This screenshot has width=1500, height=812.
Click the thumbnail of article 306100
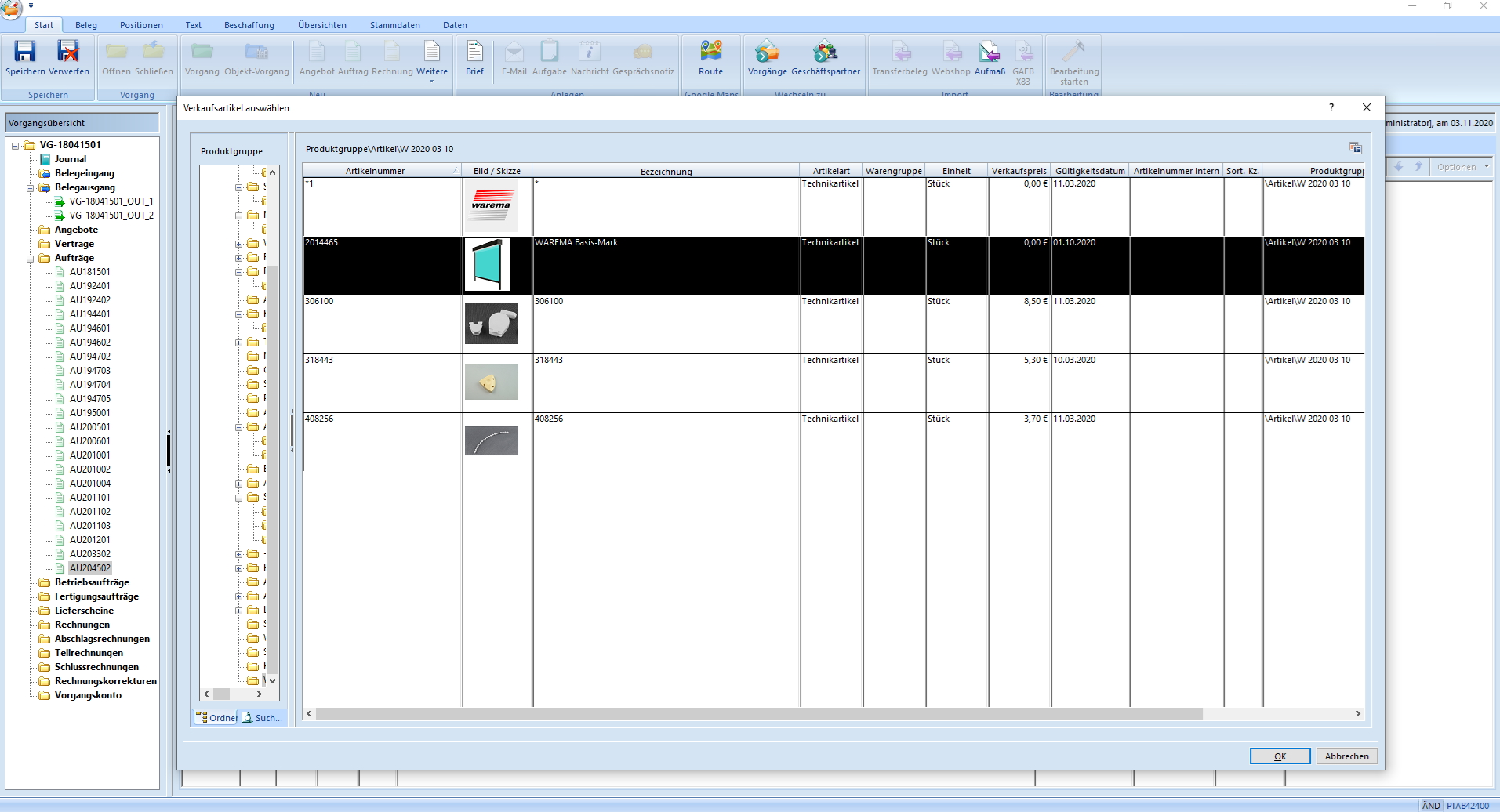pyautogui.click(x=491, y=323)
